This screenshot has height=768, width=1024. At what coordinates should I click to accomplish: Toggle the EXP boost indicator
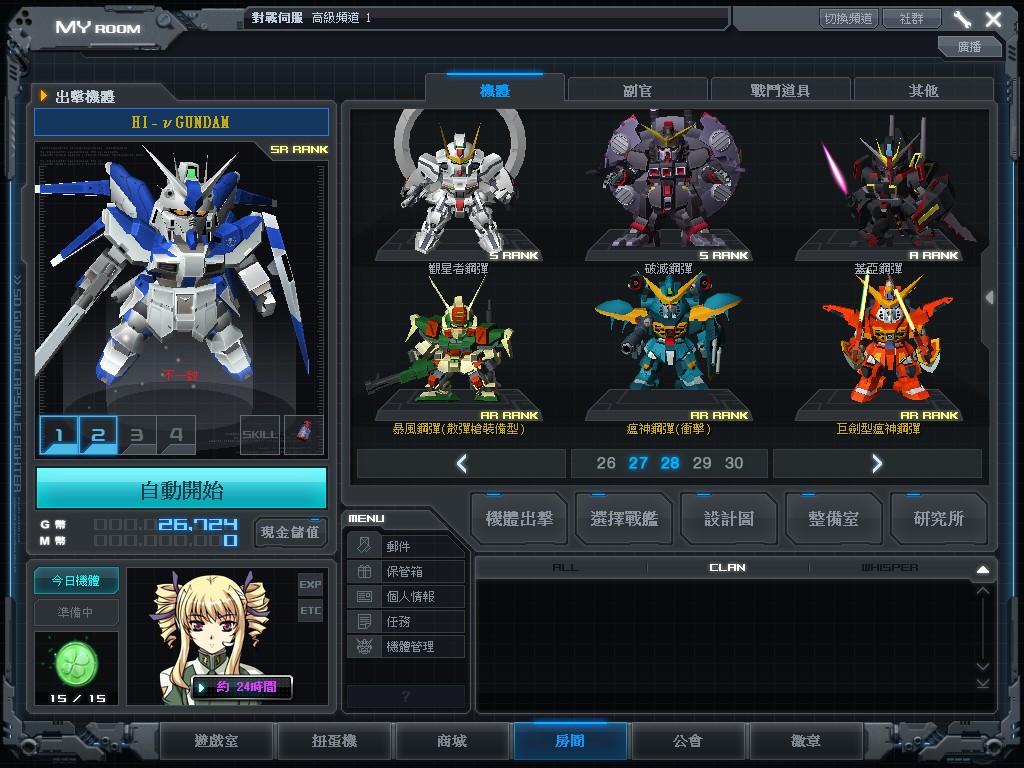pyautogui.click(x=310, y=584)
